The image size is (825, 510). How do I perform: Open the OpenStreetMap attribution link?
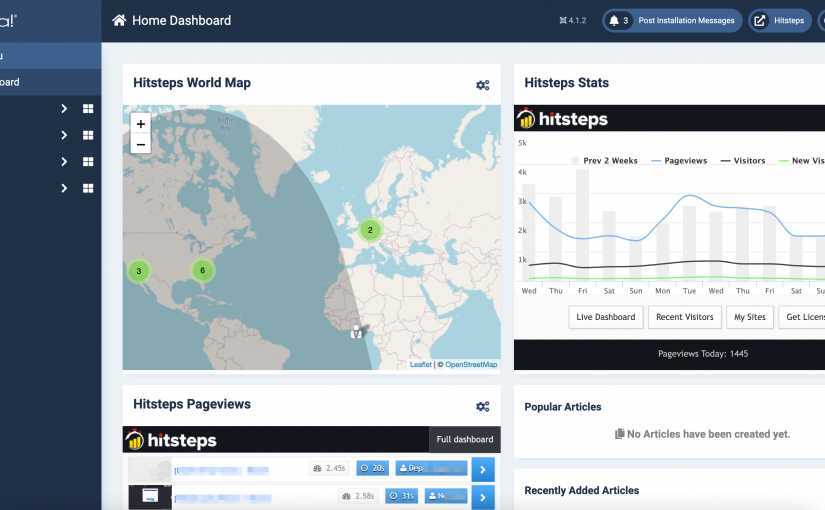(471, 364)
